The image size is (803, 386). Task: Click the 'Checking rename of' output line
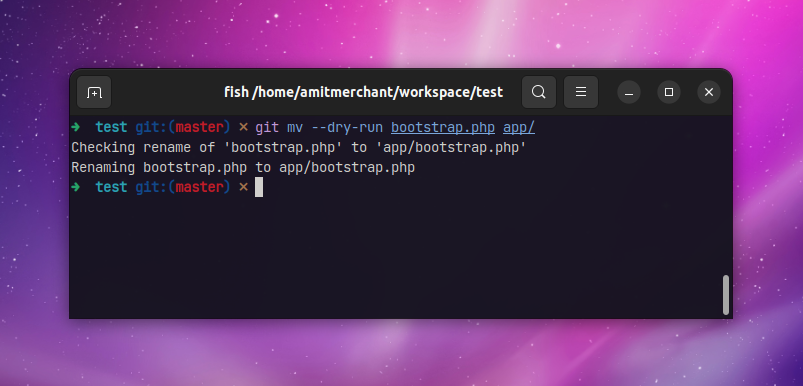(x=299, y=148)
